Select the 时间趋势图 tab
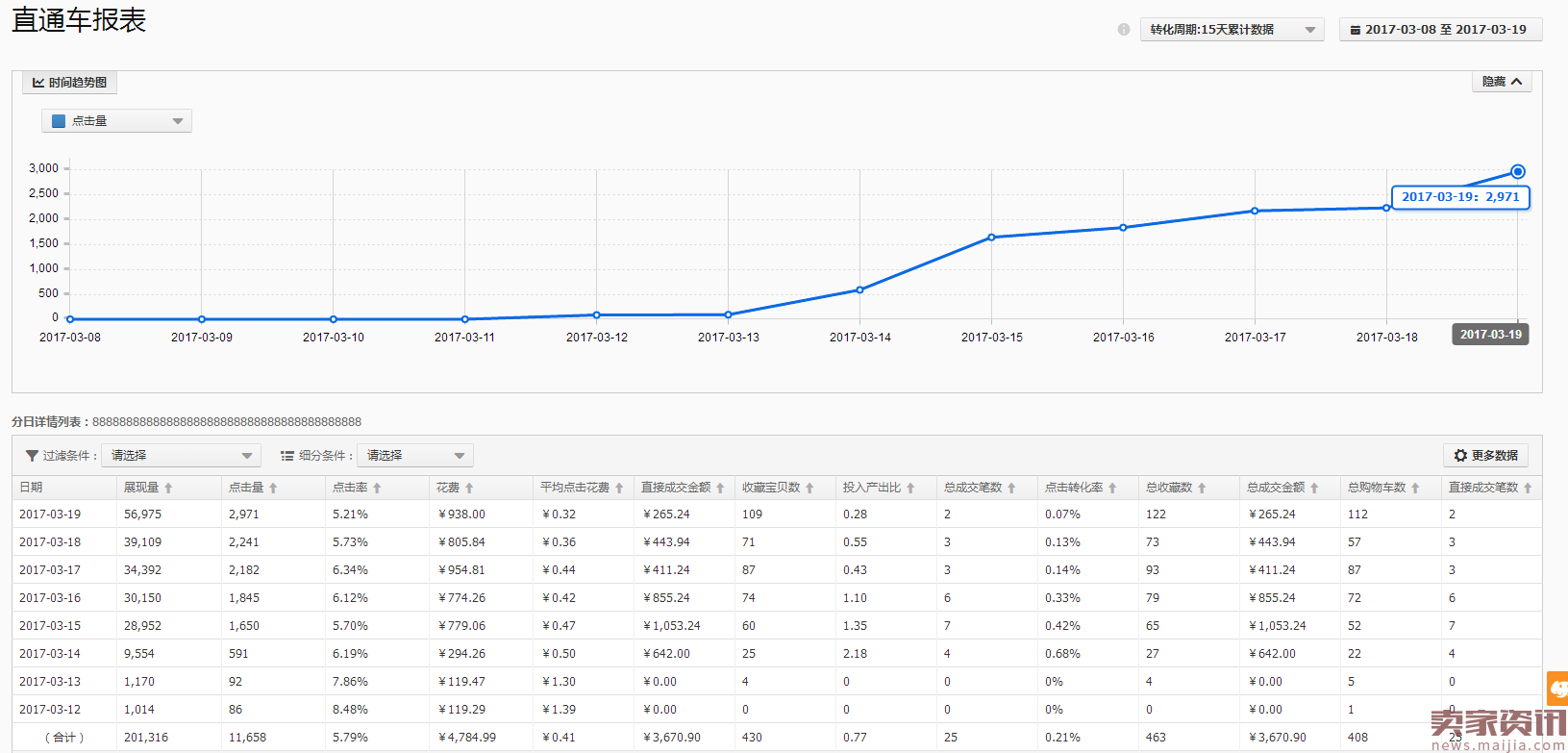This screenshot has width=1568, height=753. 70,83
